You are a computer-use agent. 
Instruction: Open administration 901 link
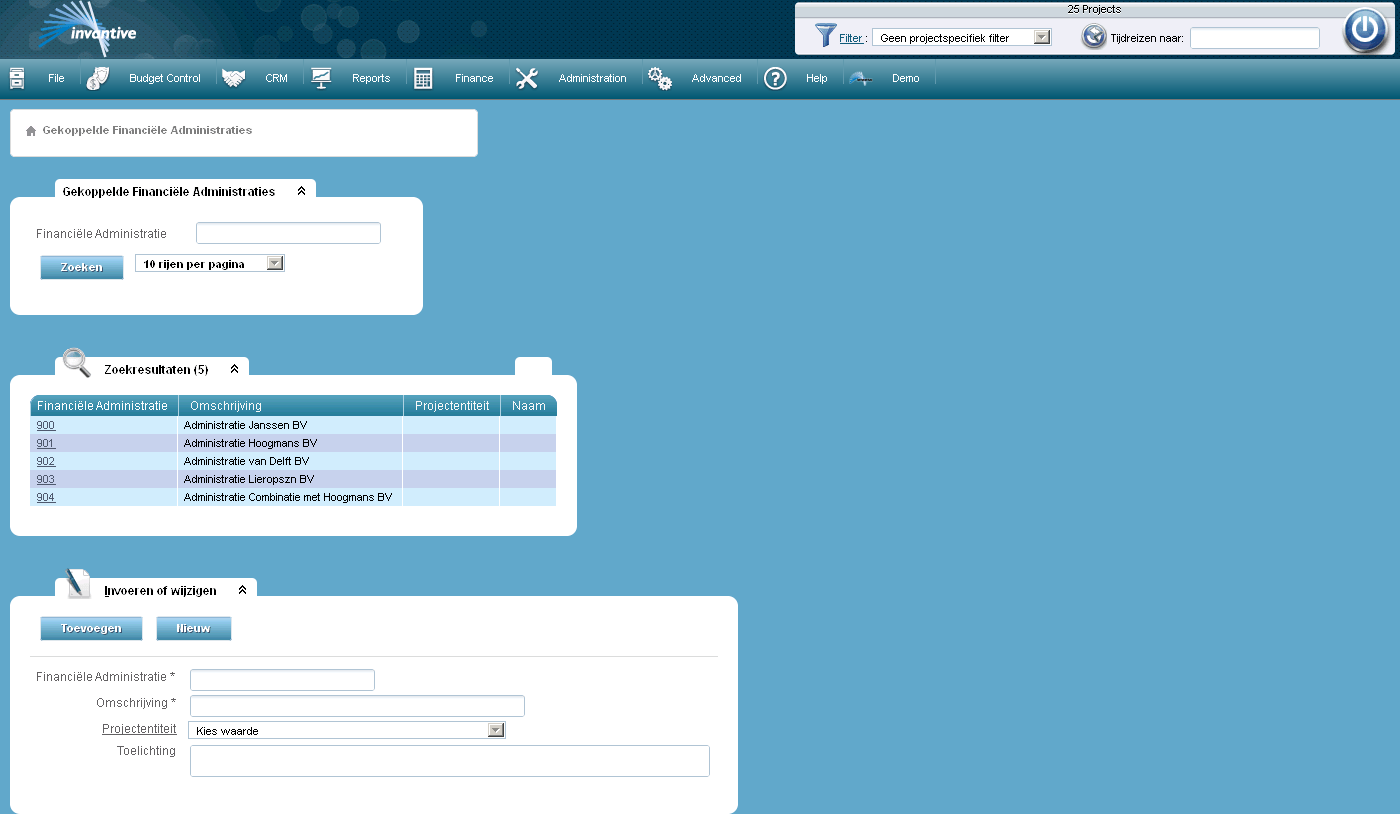tap(46, 443)
